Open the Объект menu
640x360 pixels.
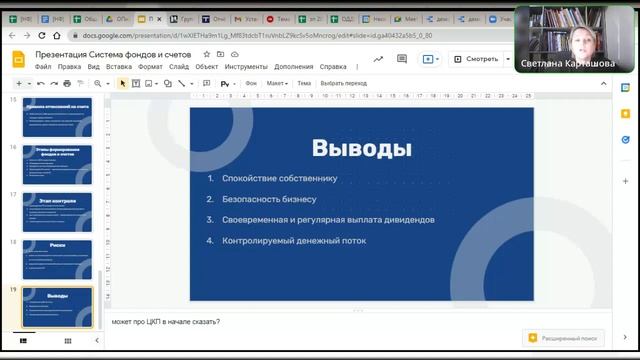(207, 67)
